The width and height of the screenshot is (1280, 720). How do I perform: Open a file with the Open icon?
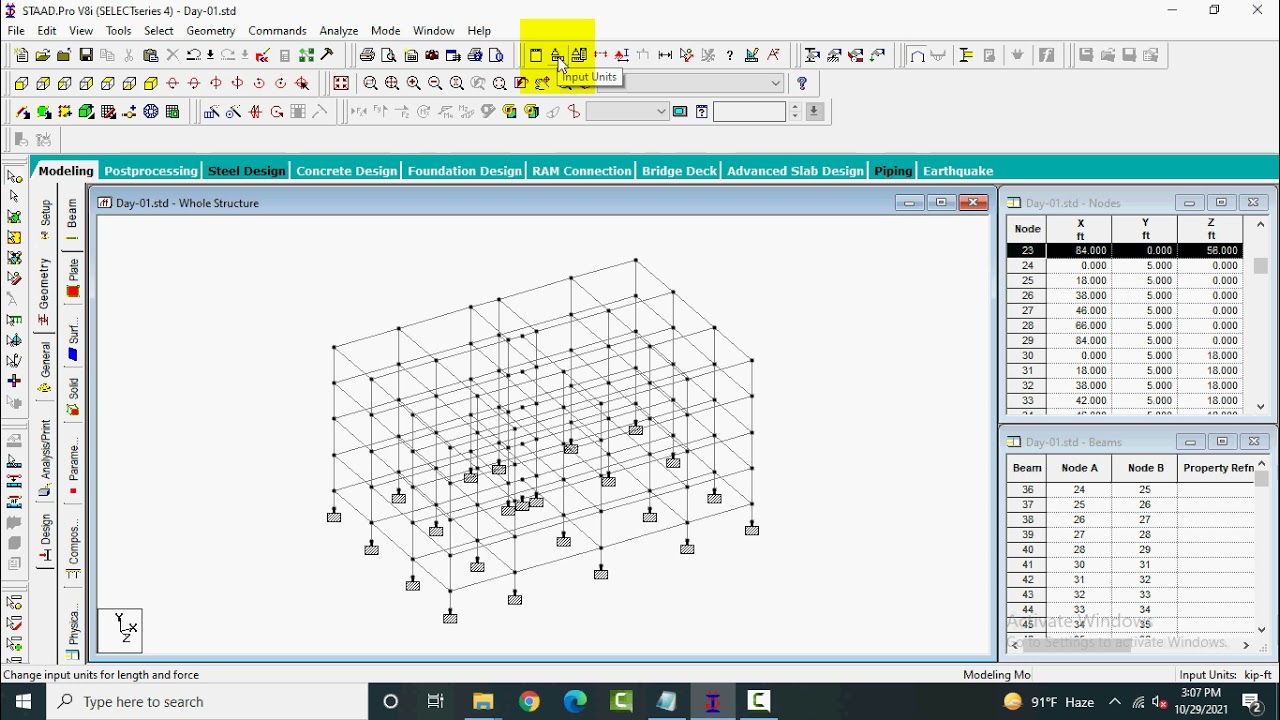pos(43,56)
